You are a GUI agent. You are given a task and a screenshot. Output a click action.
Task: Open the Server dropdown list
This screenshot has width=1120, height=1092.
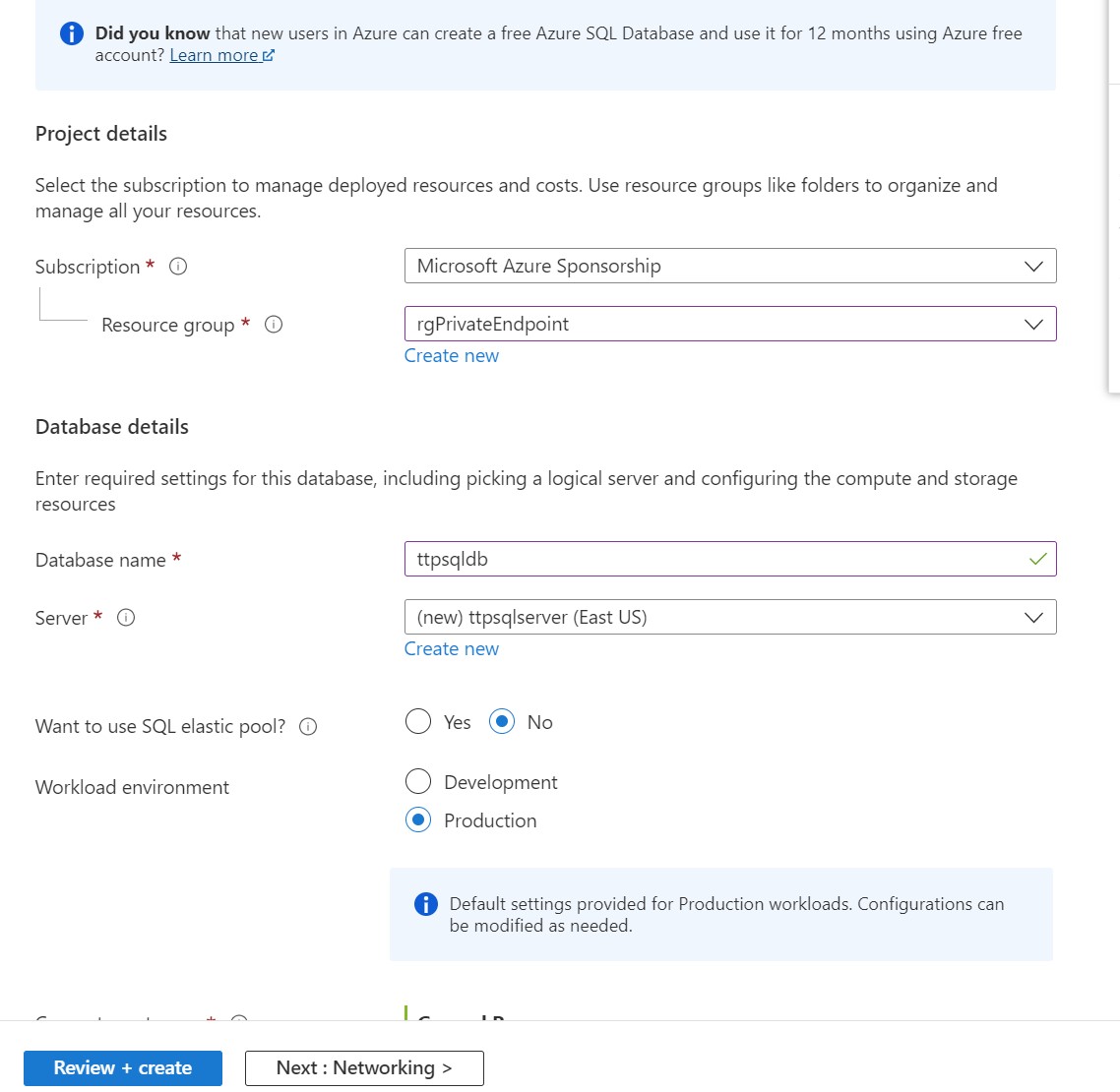(x=729, y=618)
